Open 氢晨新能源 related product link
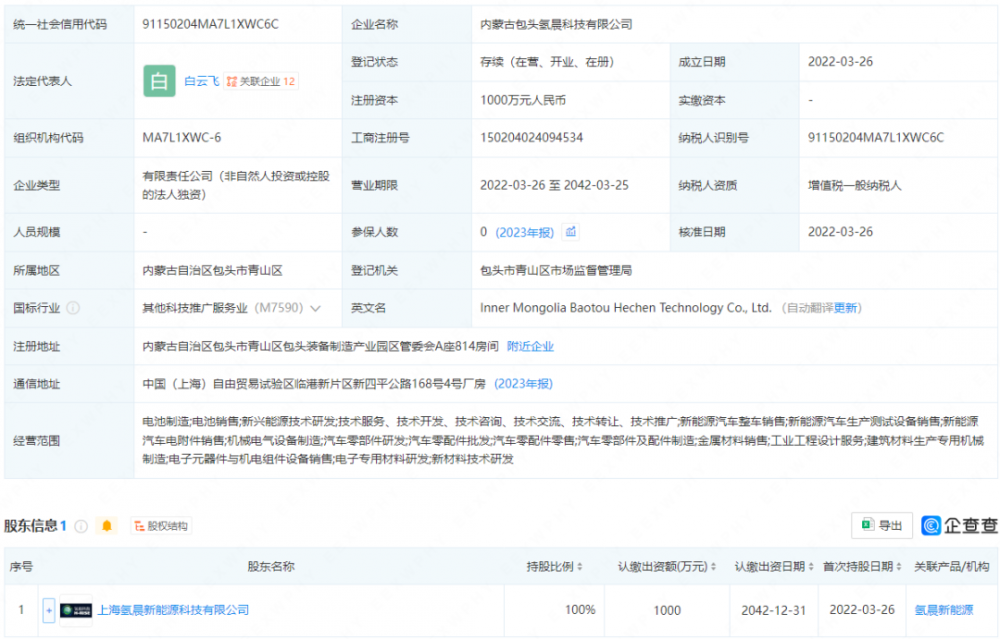The width and height of the screenshot is (1000, 639). point(944,610)
